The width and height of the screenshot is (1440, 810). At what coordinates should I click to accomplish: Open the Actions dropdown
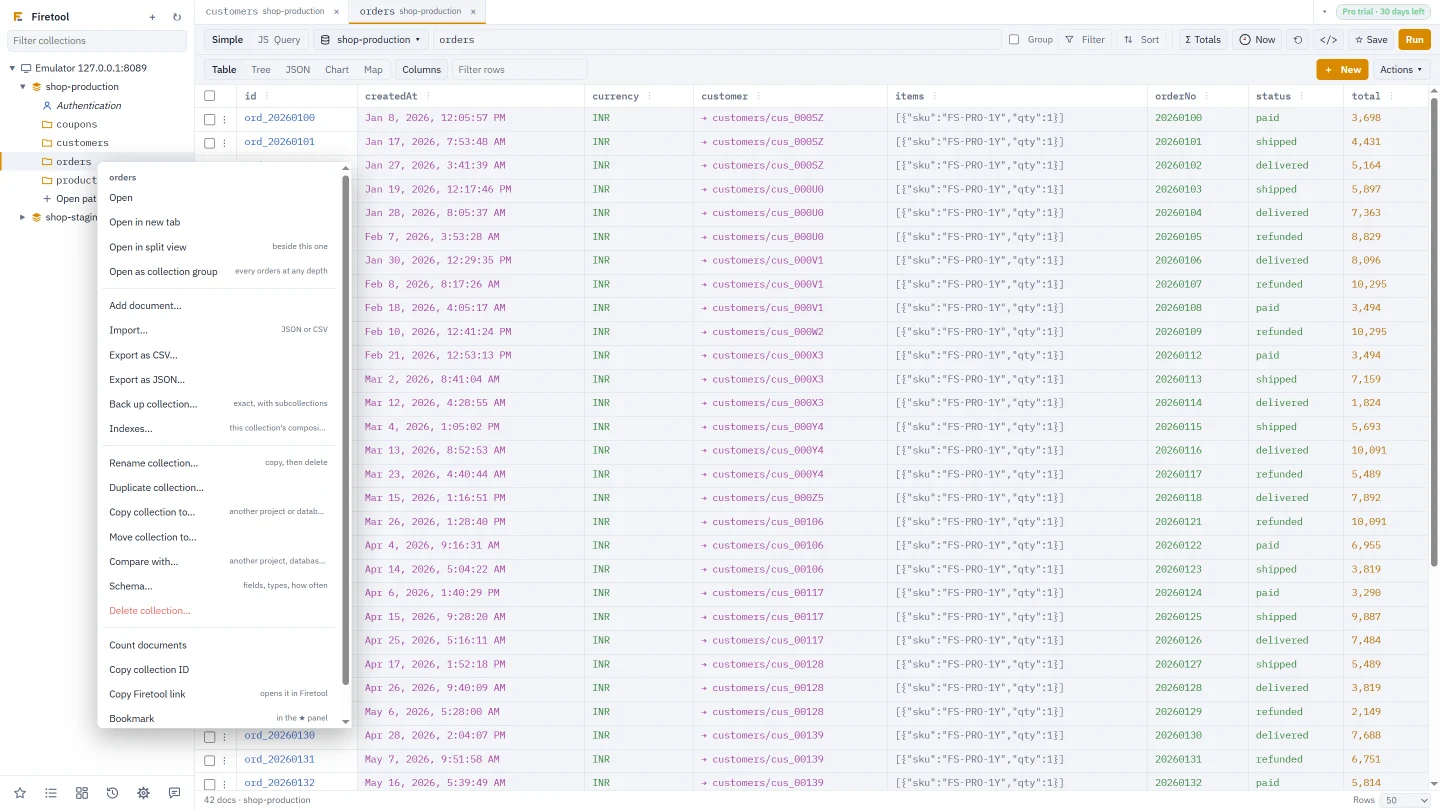(x=1401, y=70)
